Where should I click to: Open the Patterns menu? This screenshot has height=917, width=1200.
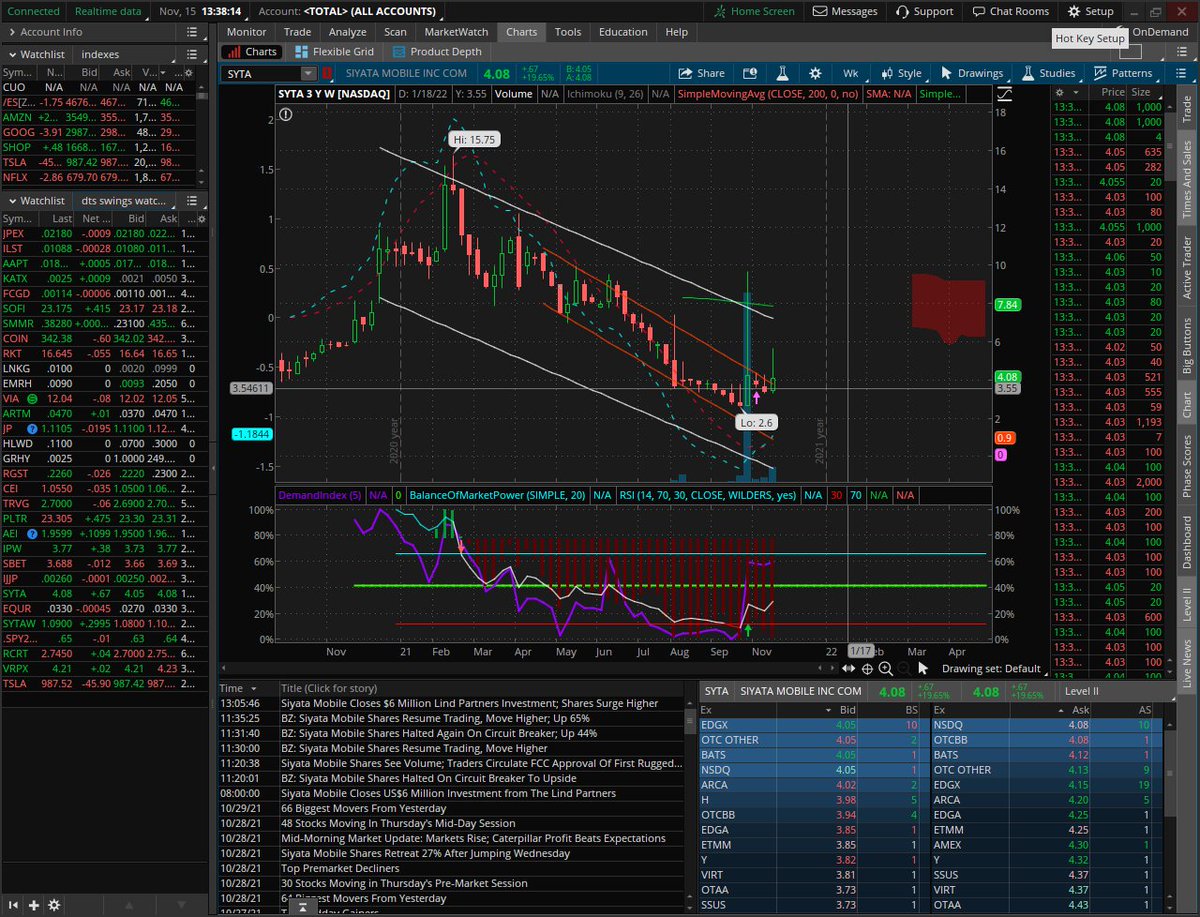pos(1122,73)
